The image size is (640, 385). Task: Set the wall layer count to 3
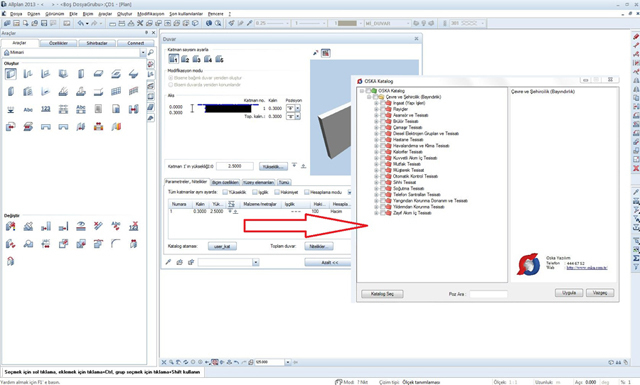click(x=196, y=59)
